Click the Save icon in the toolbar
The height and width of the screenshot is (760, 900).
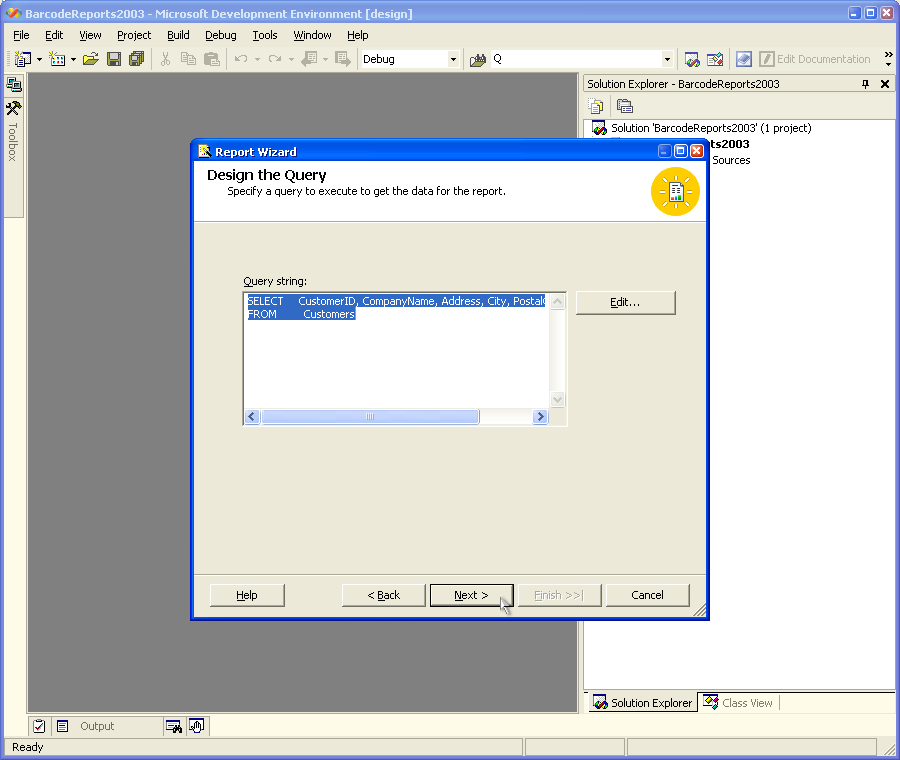point(114,59)
